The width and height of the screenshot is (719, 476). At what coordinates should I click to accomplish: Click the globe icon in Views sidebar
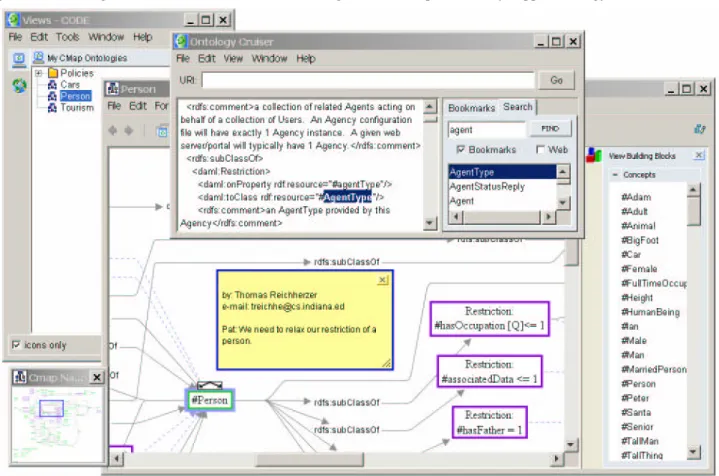[19, 85]
